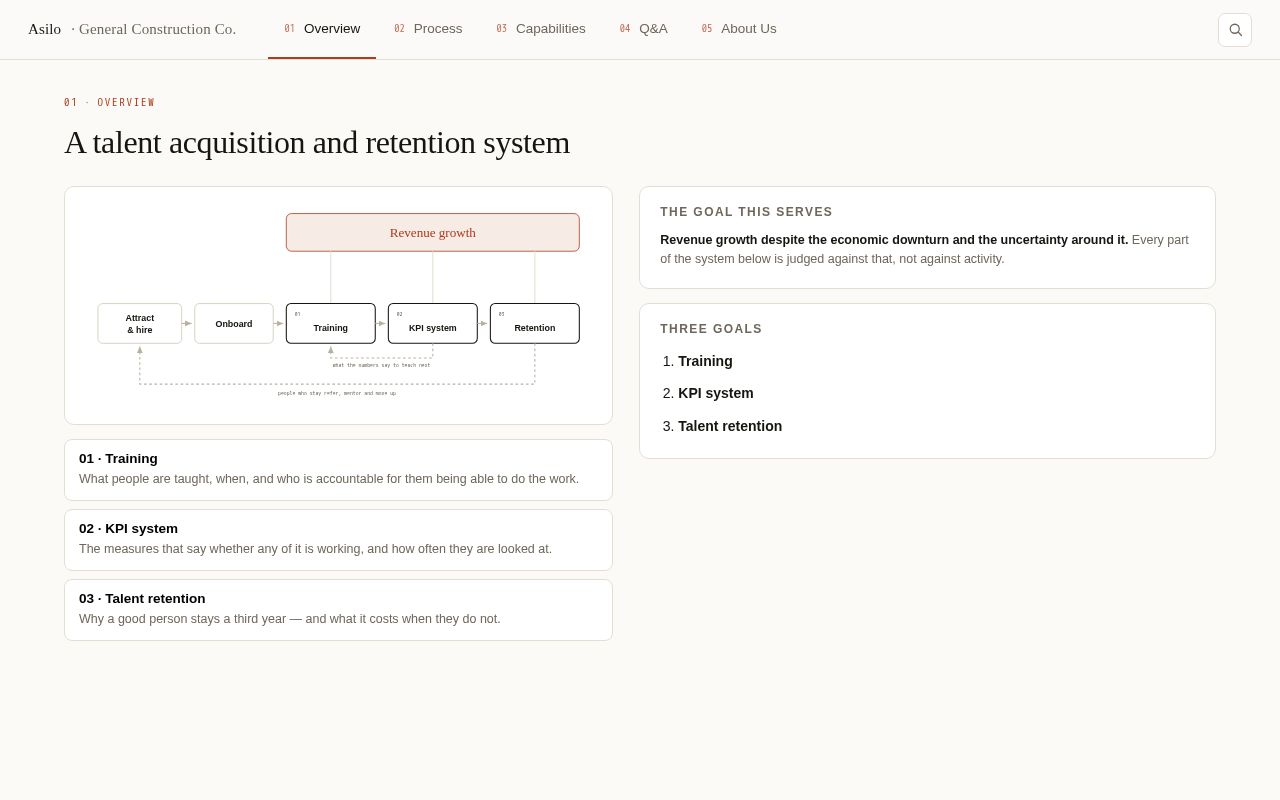Click the 'THE GOAL THIS SERVES' heading
Viewport: 1280px width, 800px height.
click(x=746, y=212)
